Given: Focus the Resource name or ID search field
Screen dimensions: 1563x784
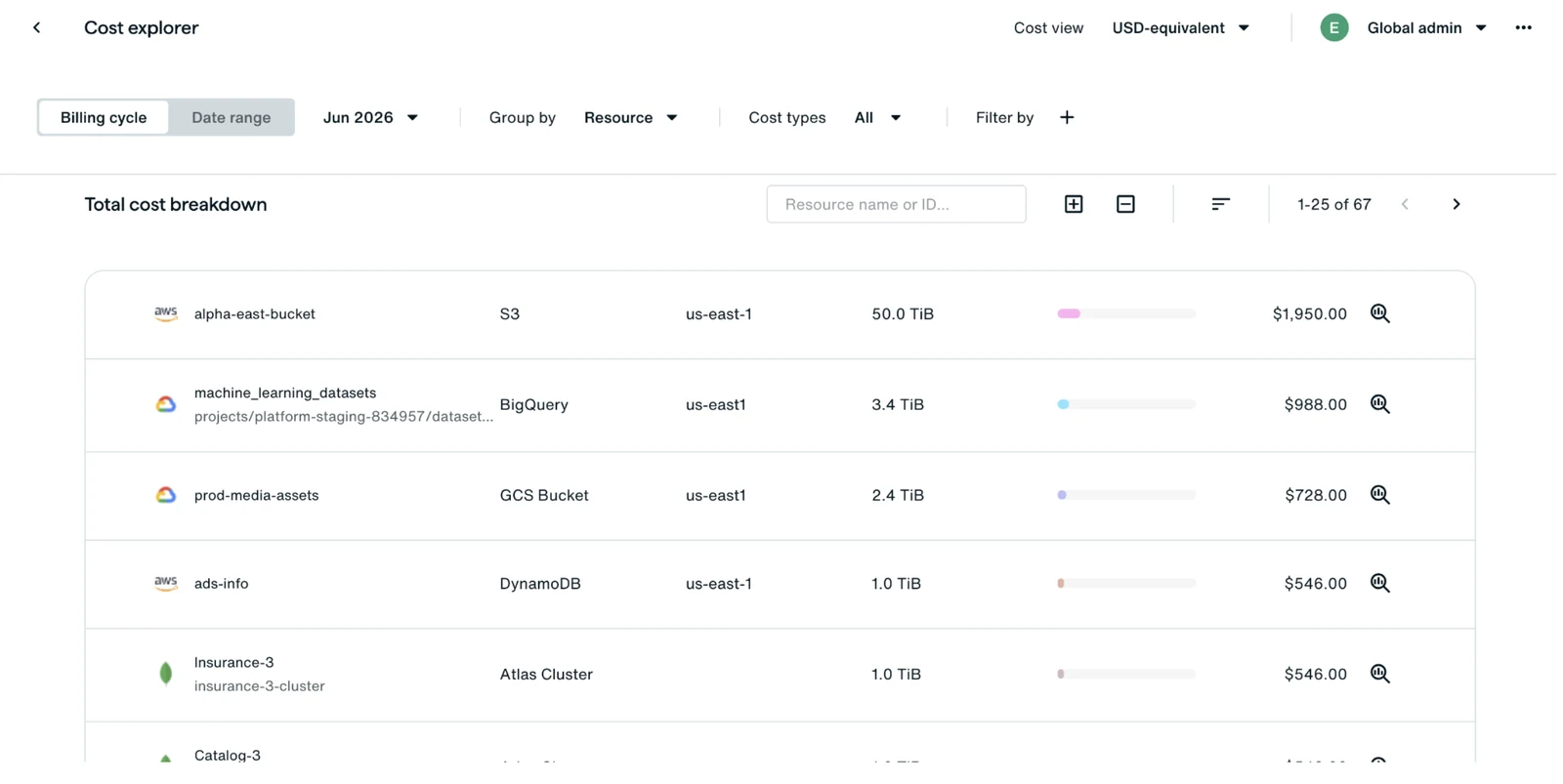Looking at the screenshot, I should tap(896, 204).
